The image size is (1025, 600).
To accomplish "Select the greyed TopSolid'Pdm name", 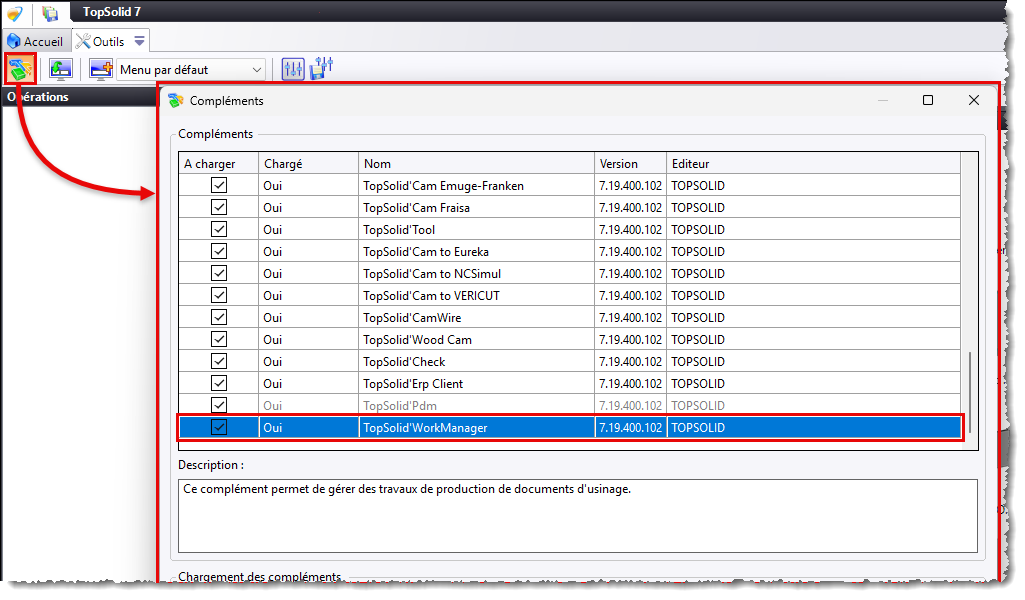I will click(399, 405).
